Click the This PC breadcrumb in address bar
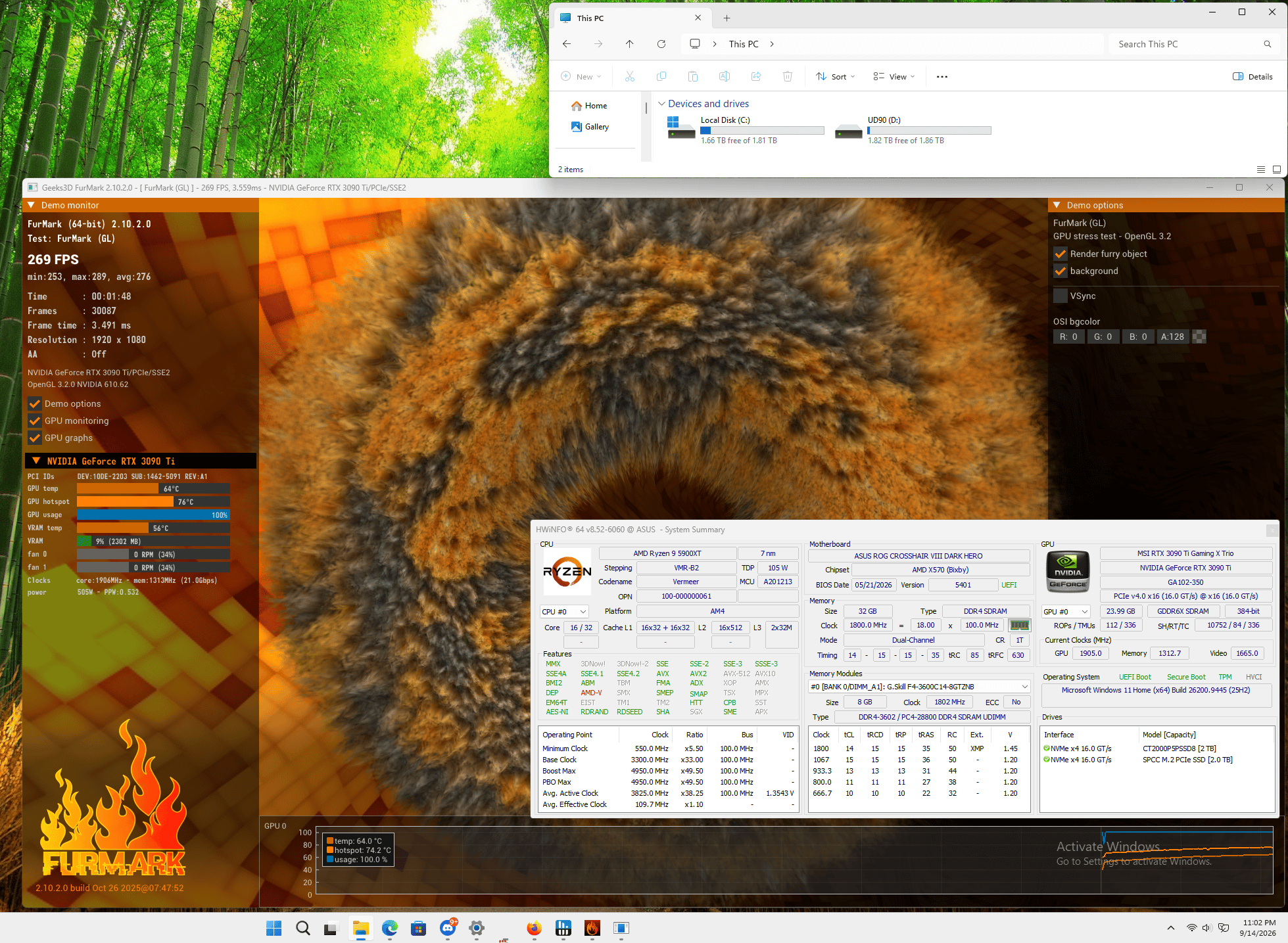Screen dimensions: 1288x943 [x=744, y=44]
